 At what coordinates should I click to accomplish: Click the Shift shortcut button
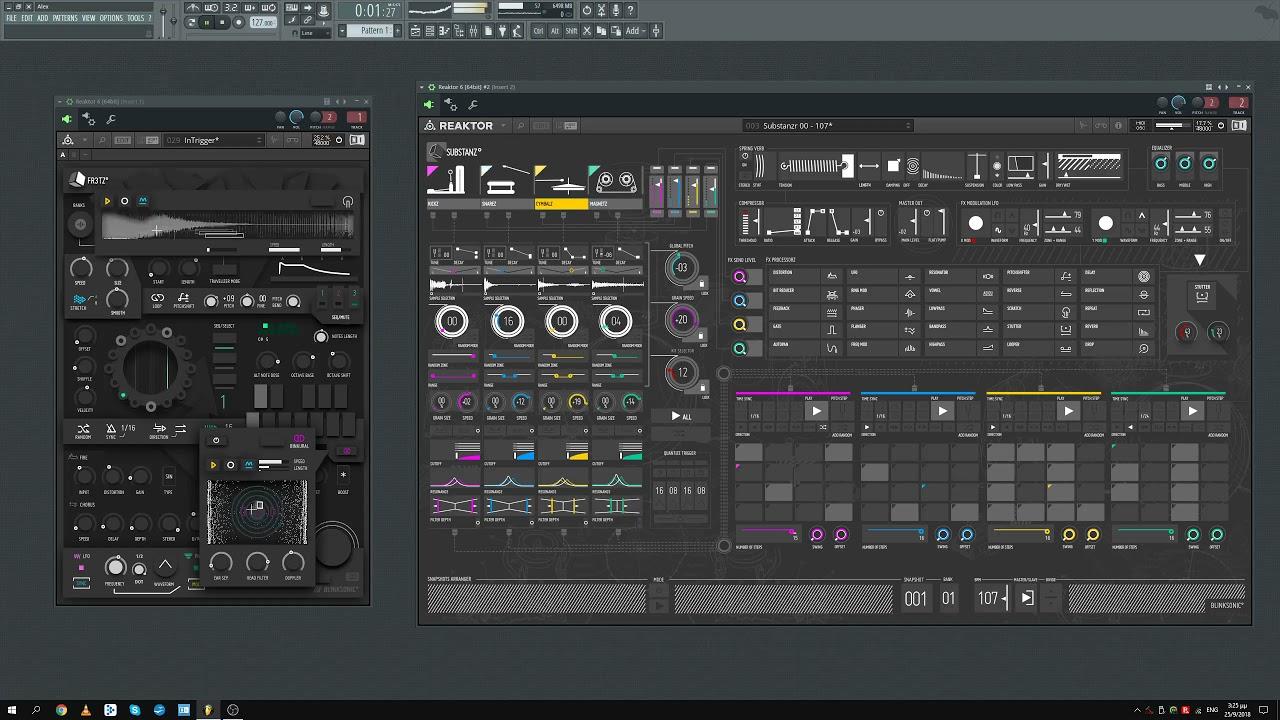(x=571, y=31)
